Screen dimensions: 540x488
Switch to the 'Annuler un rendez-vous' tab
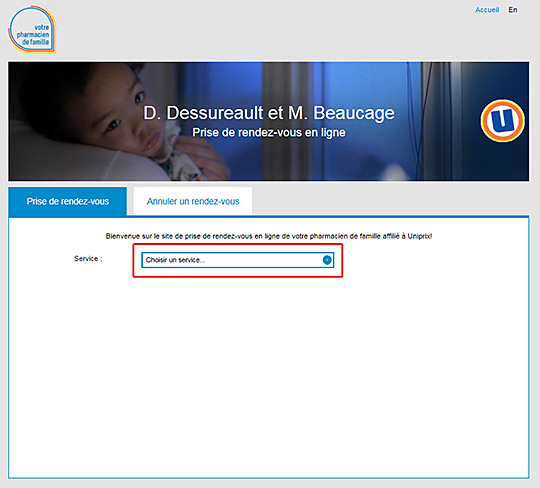(x=193, y=201)
